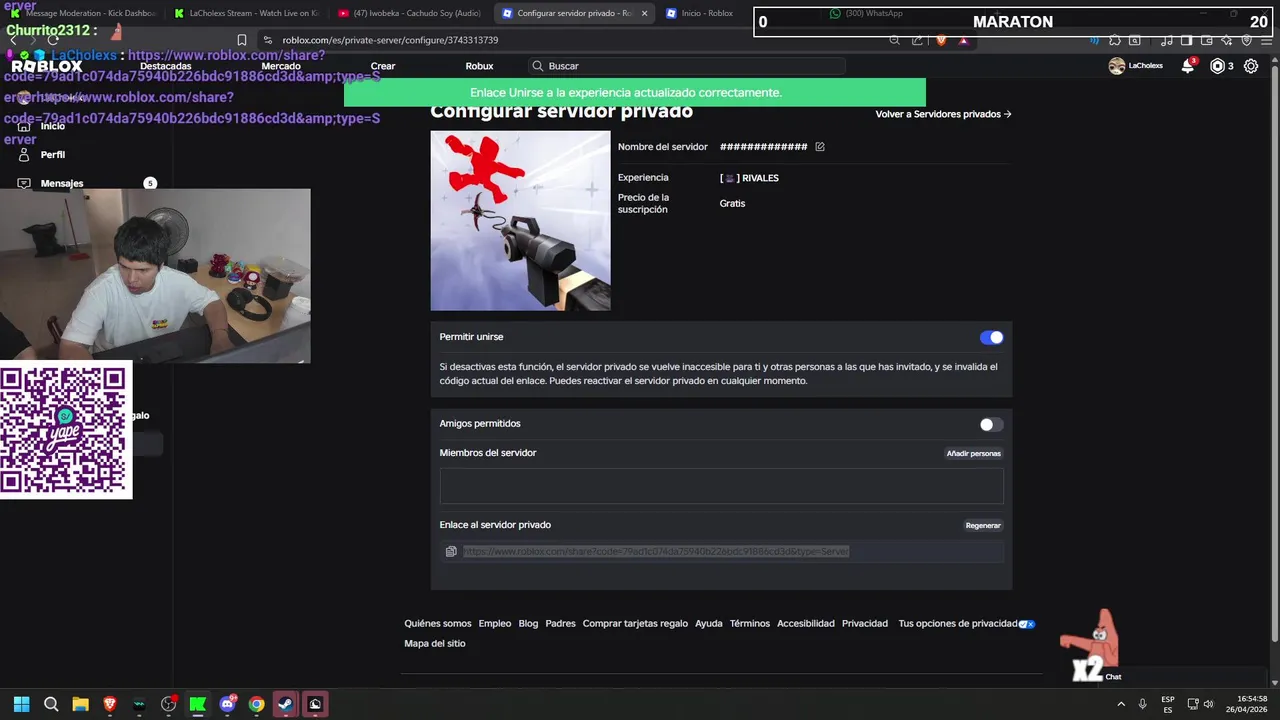Screen dimensions: 1280x720
Task: Click the Brave Shields icon
Action: [940, 40]
